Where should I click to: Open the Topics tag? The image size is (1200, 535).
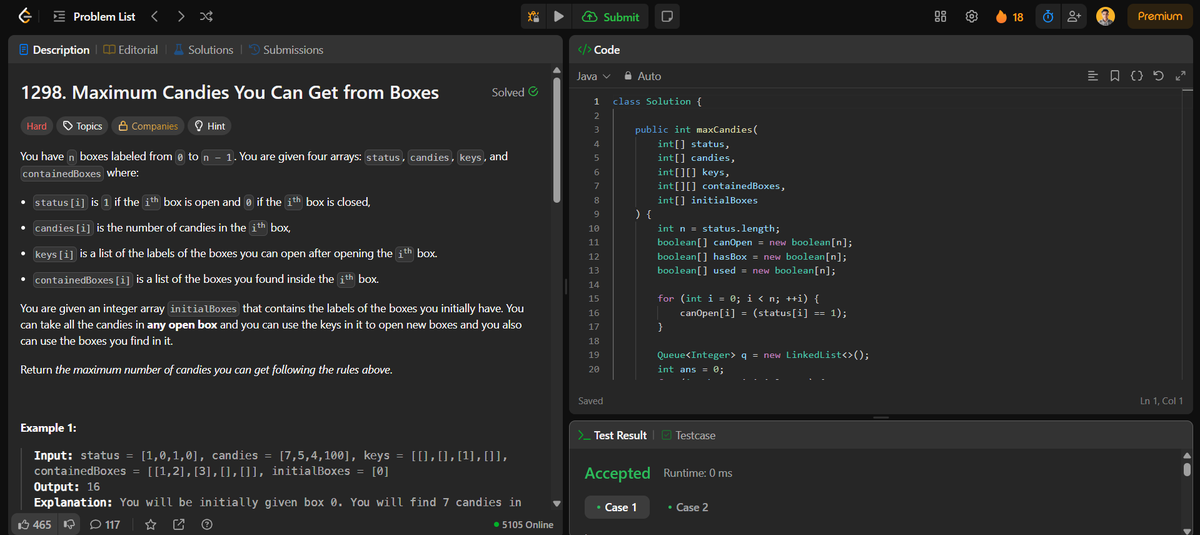(x=83, y=126)
